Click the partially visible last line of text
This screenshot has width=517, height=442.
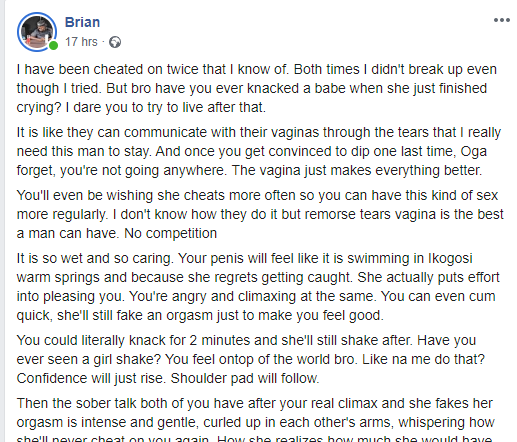click(x=254, y=438)
